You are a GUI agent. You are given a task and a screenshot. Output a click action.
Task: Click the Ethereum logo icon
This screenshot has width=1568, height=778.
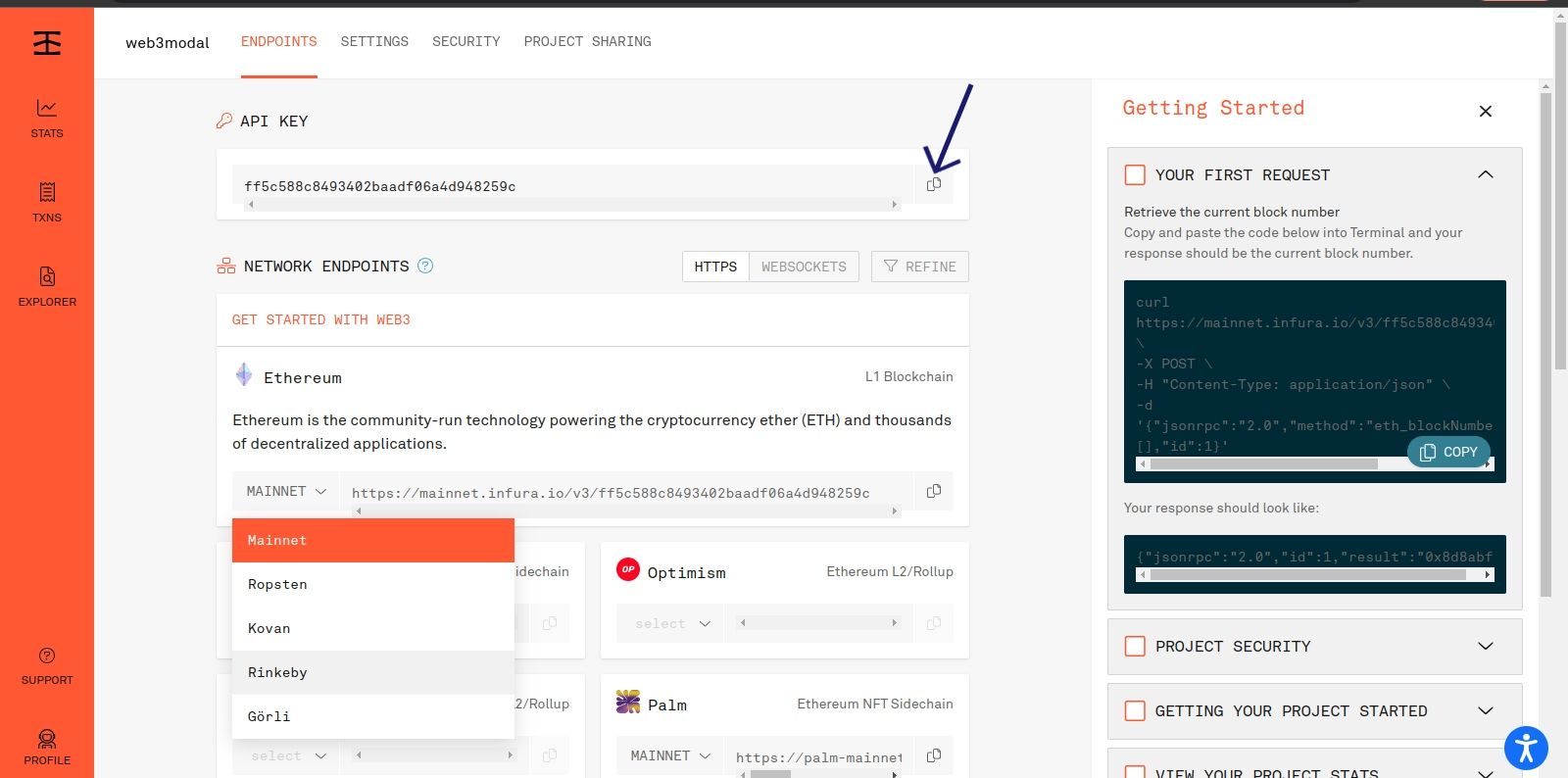click(x=244, y=374)
